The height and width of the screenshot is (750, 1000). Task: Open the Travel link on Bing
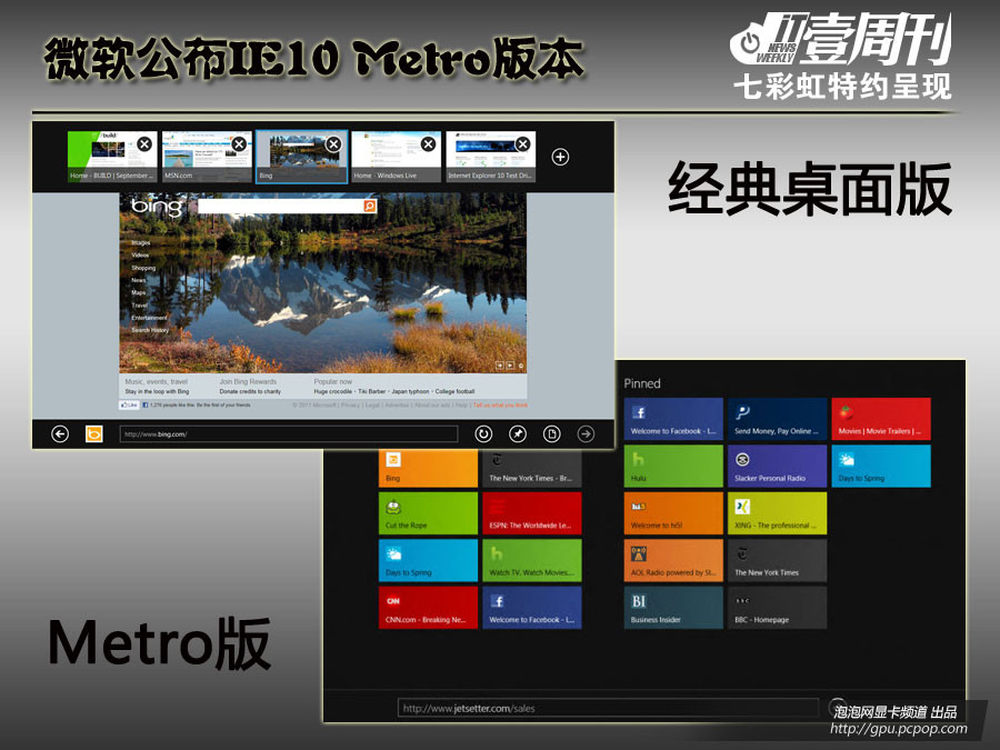click(140, 305)
